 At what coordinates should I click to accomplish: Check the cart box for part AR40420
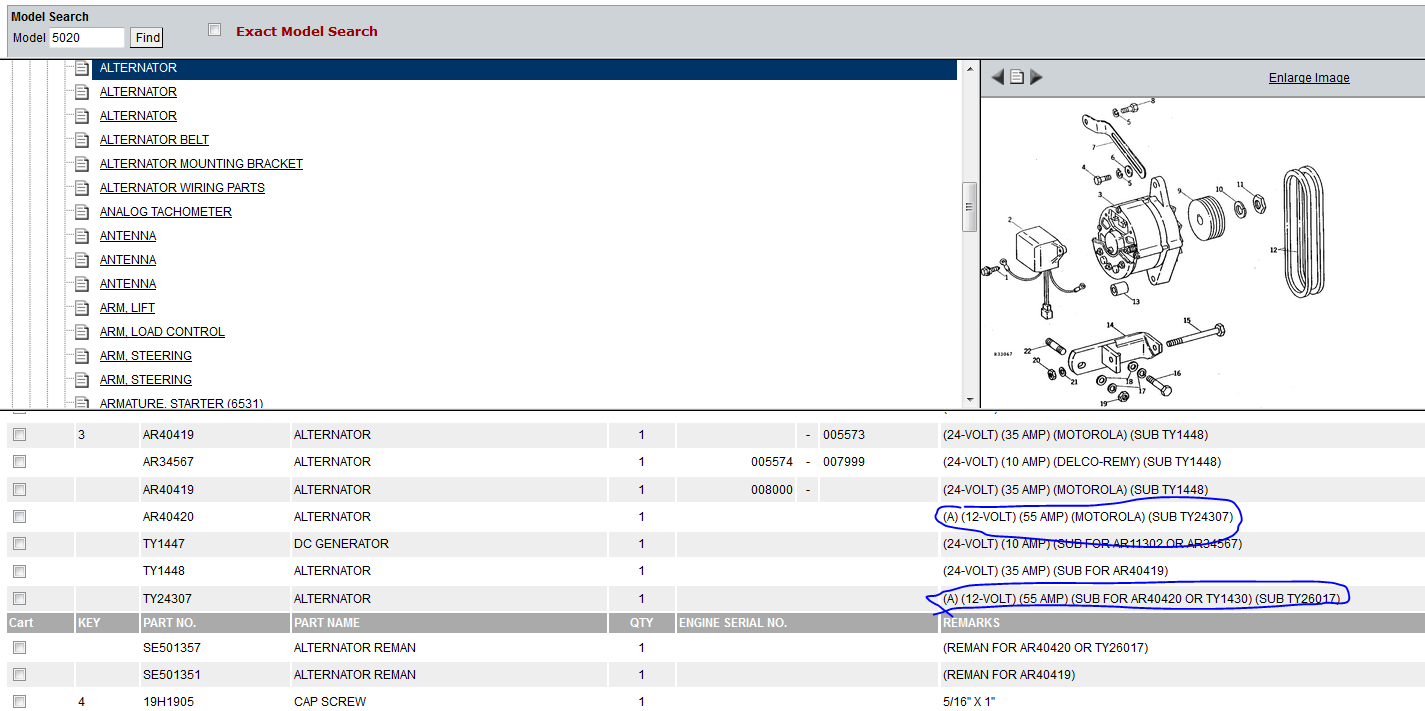pos(20,517)
